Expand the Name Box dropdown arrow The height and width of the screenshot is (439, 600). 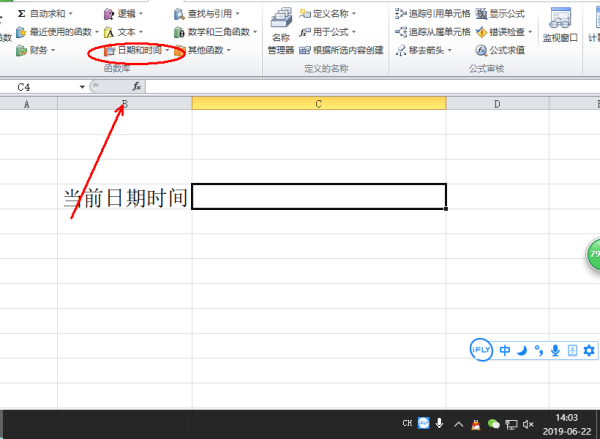pyautogui.click(x=82, y=87)
